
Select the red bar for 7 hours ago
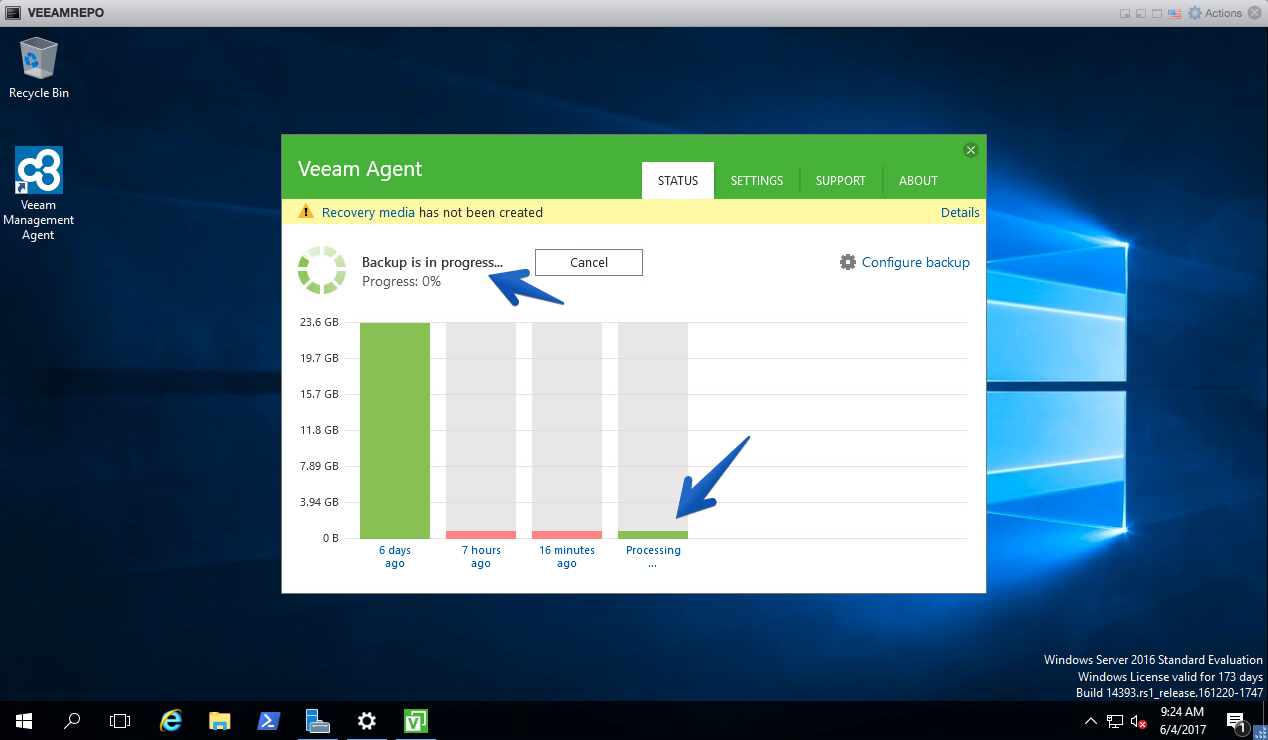pyautogui.click(x=481, y=535)
